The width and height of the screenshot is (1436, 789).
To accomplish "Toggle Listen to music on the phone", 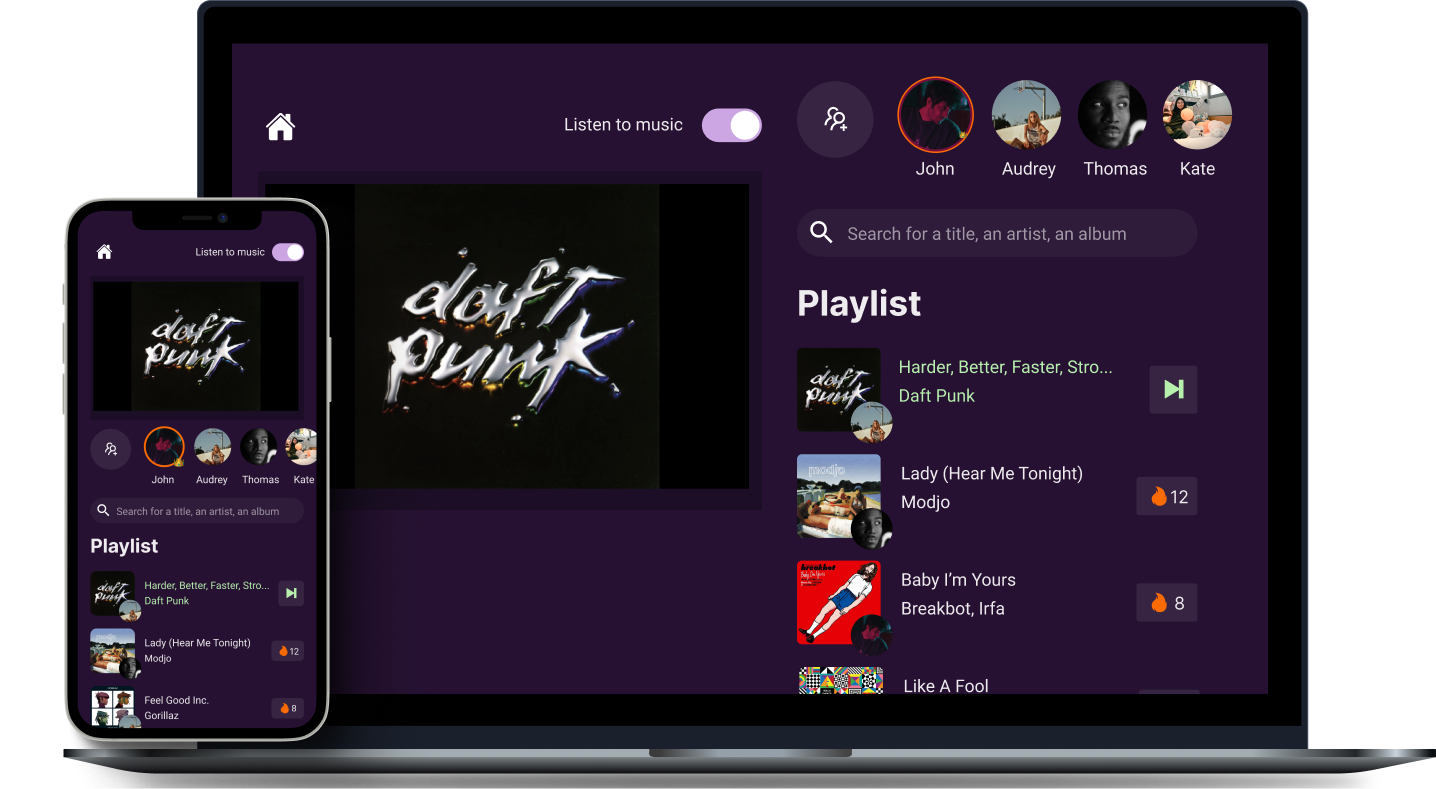I will [288, 252].
